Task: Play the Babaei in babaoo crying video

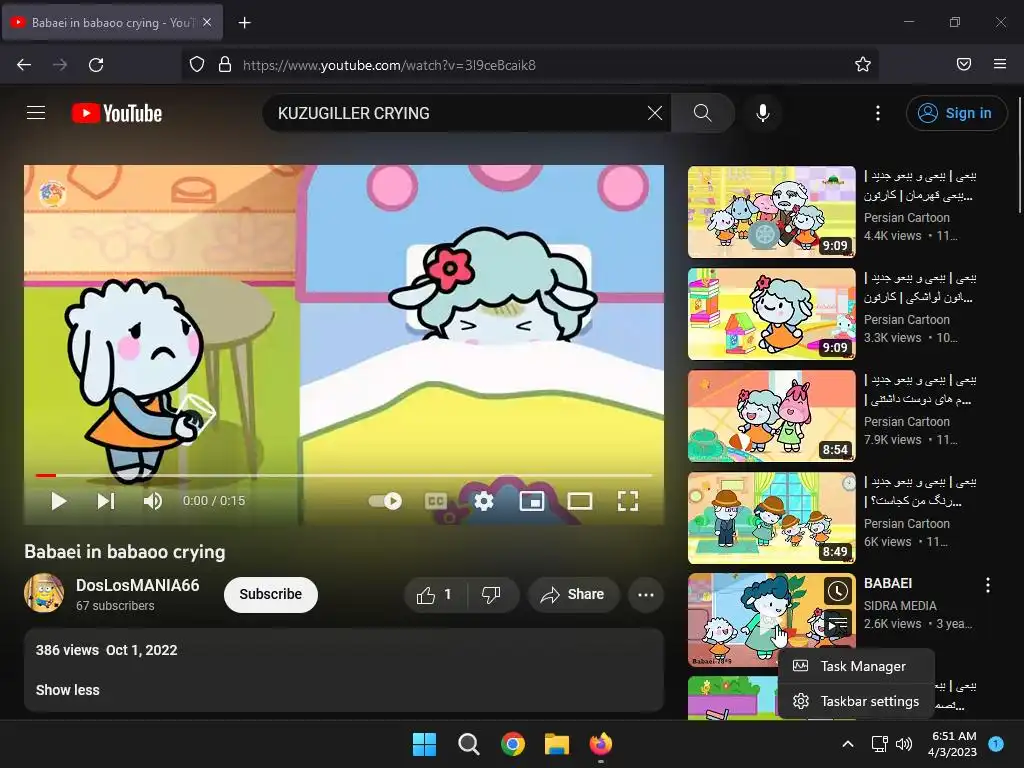Action: point(59,501)
